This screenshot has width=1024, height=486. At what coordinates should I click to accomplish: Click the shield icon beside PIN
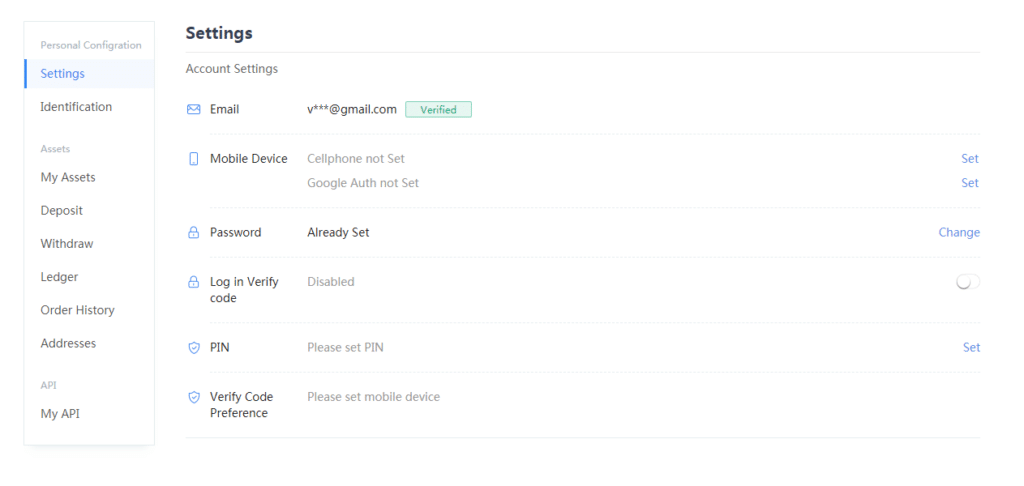point(194,348)
